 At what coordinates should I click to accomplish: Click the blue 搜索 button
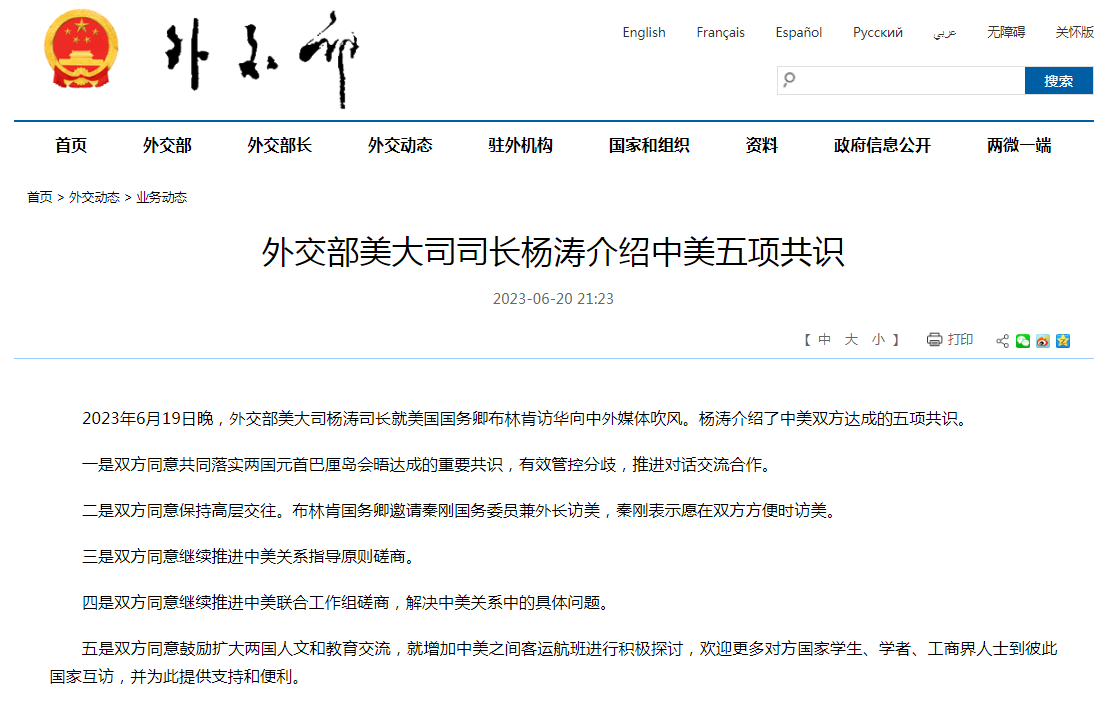(1058, 81)
